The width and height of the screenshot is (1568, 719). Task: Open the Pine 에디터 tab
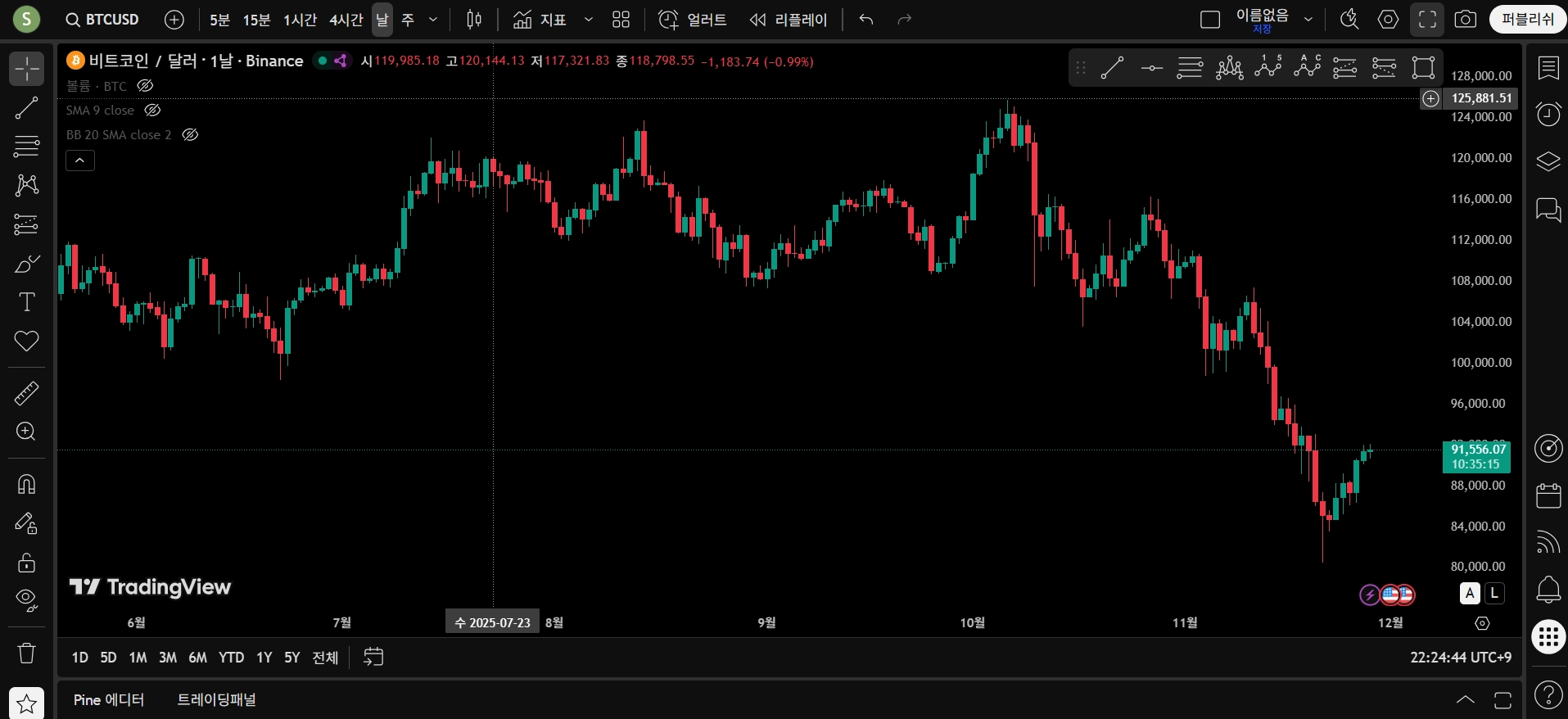point(109,700)
